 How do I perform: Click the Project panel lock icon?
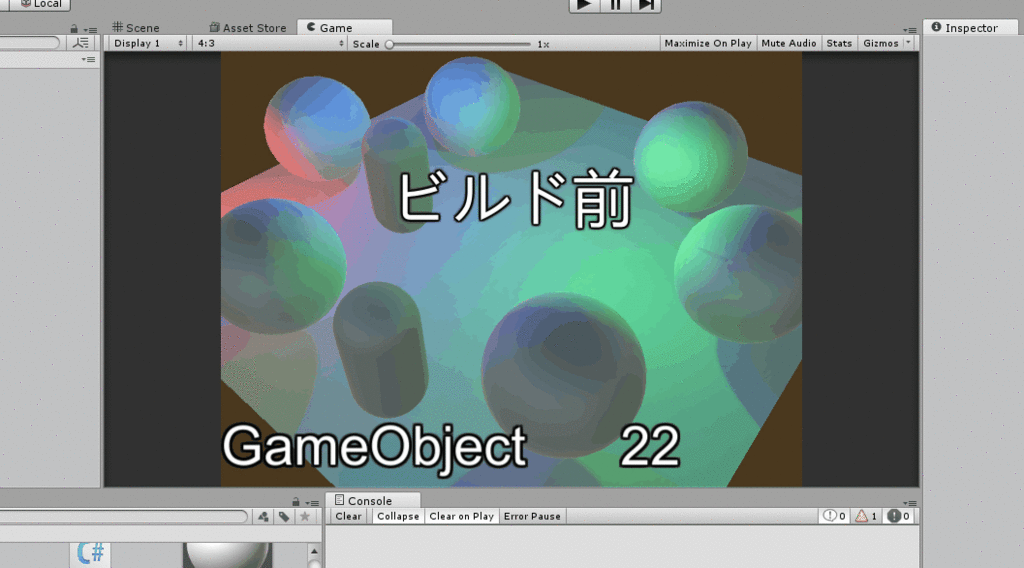pos(296,501)
